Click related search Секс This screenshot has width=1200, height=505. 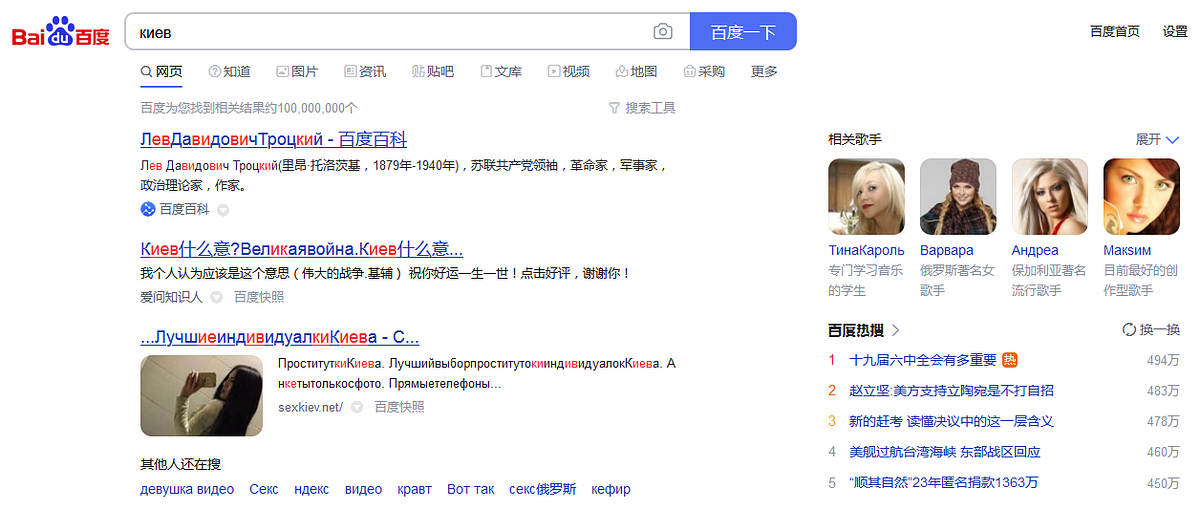point(264,489)
